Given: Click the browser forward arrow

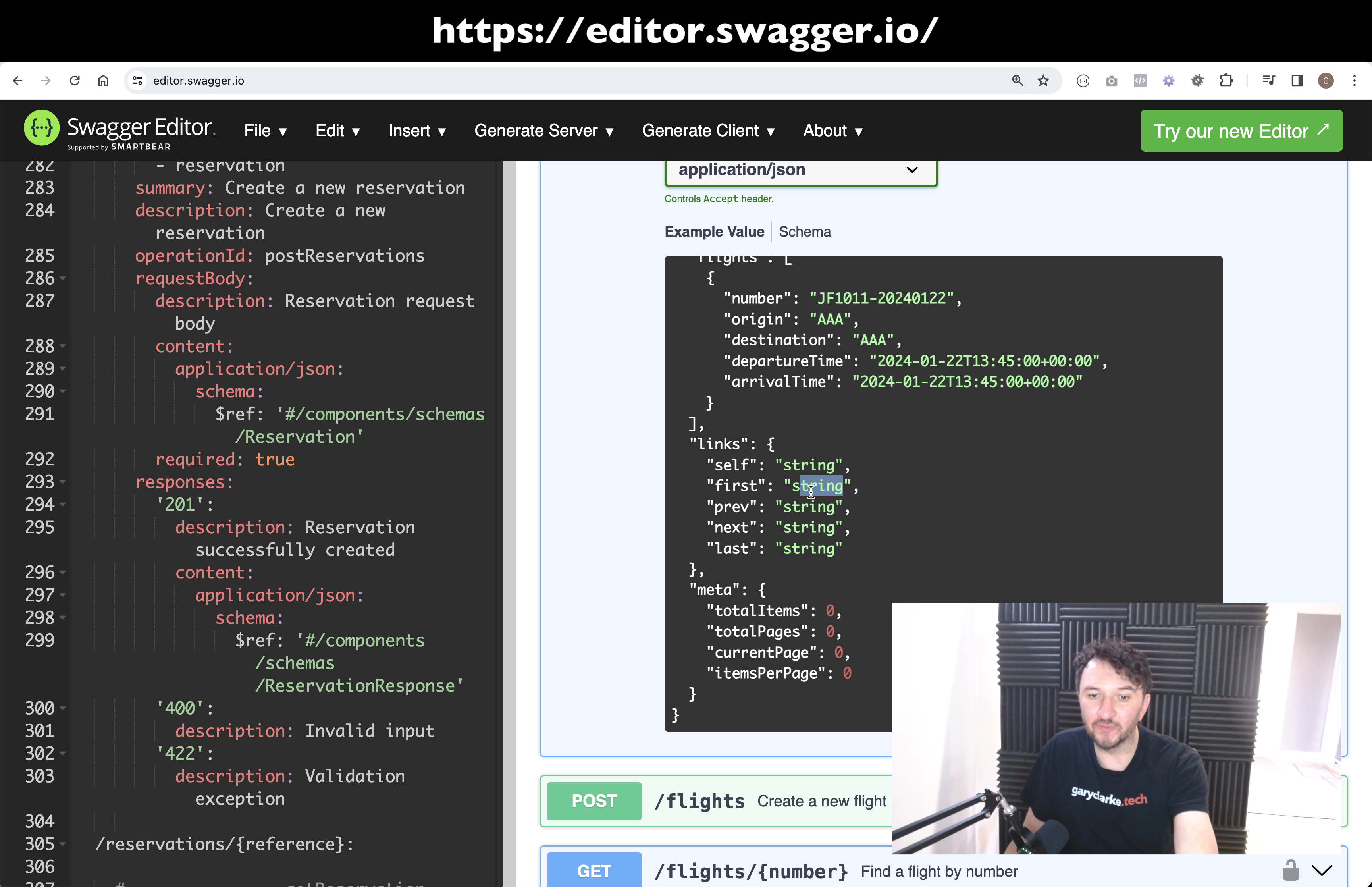Looking at the screenshot, I should point(46,81).
